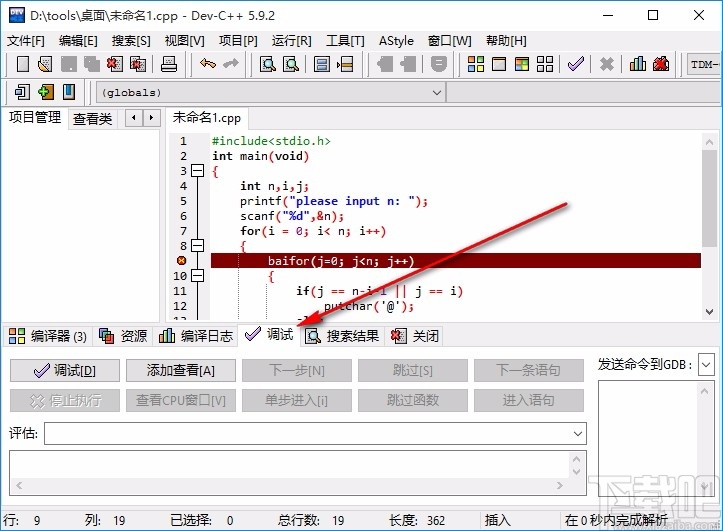
Task: Click the New project icon in second toolbar
Action: [x=22, y=92]
